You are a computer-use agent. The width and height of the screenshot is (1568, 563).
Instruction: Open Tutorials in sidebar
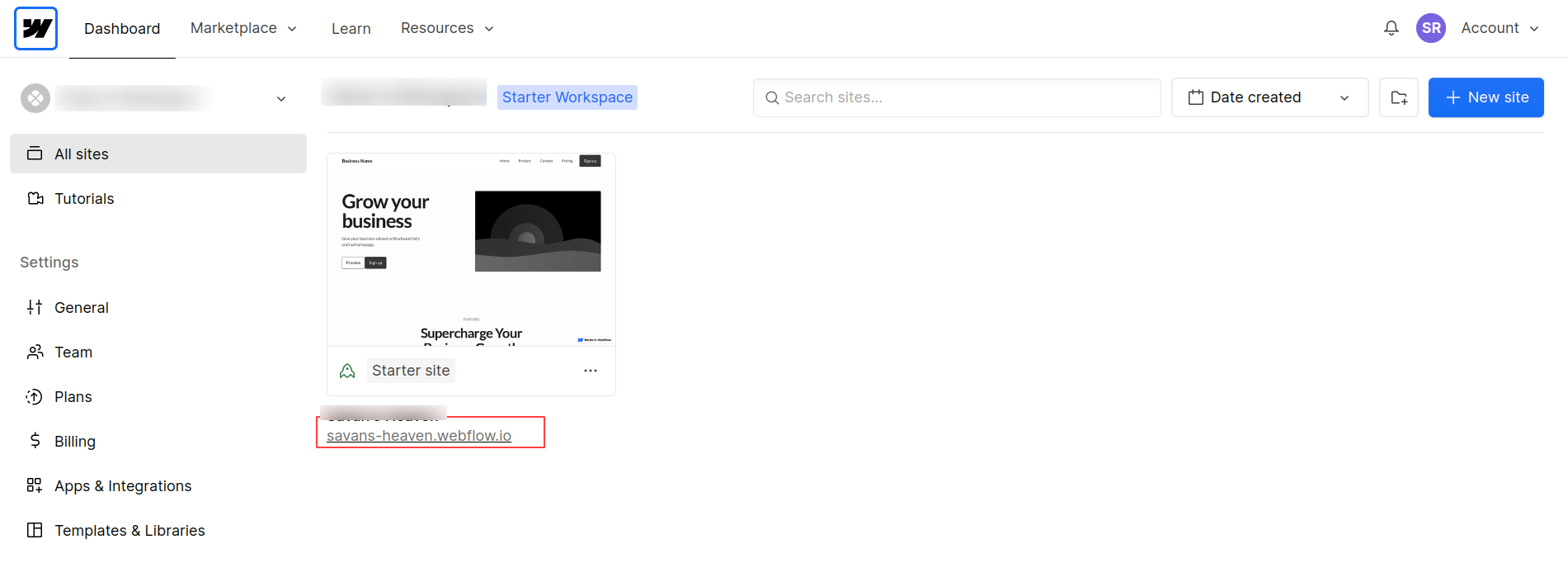[158, 198]
